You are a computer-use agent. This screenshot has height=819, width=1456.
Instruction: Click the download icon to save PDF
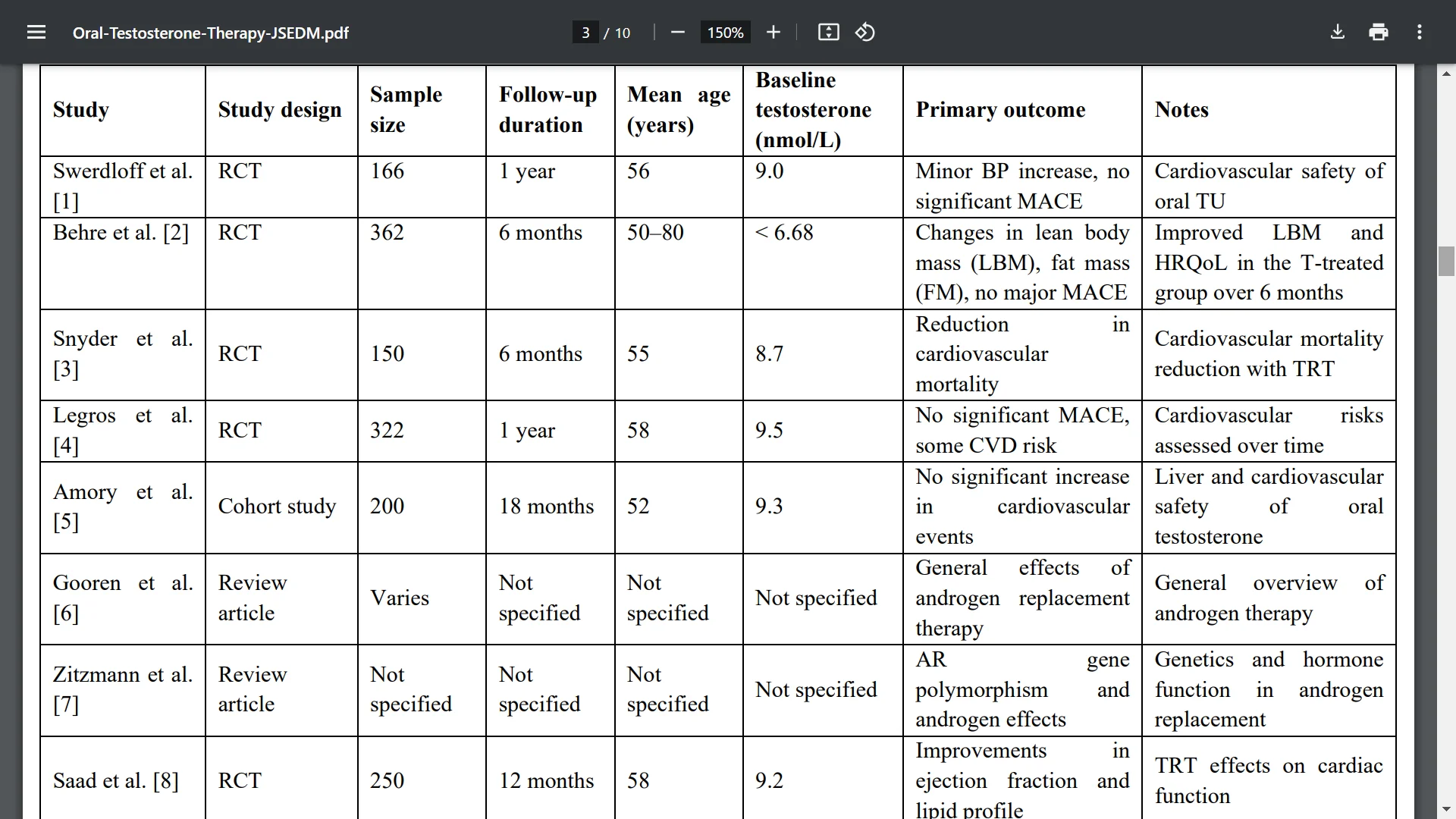pyautogui.click(x=1338, y=32)
